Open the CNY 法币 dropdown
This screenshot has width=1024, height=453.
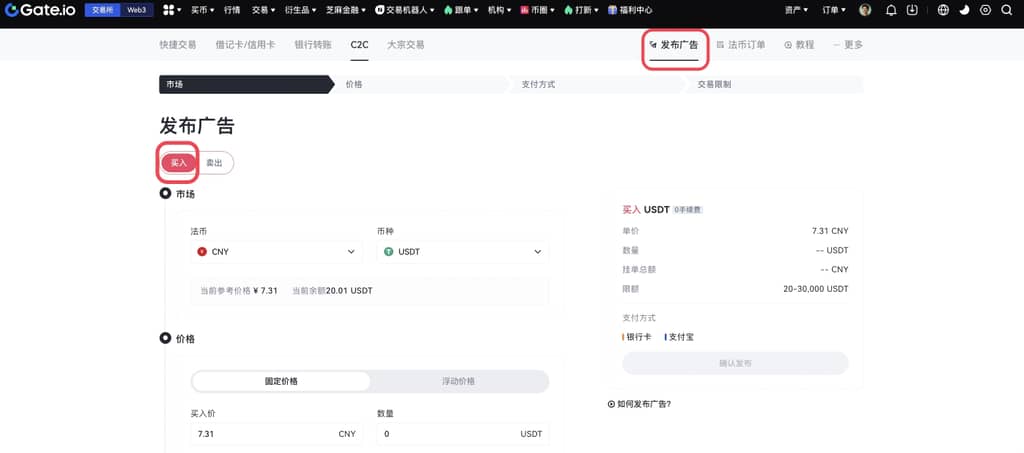pos(276,252)
